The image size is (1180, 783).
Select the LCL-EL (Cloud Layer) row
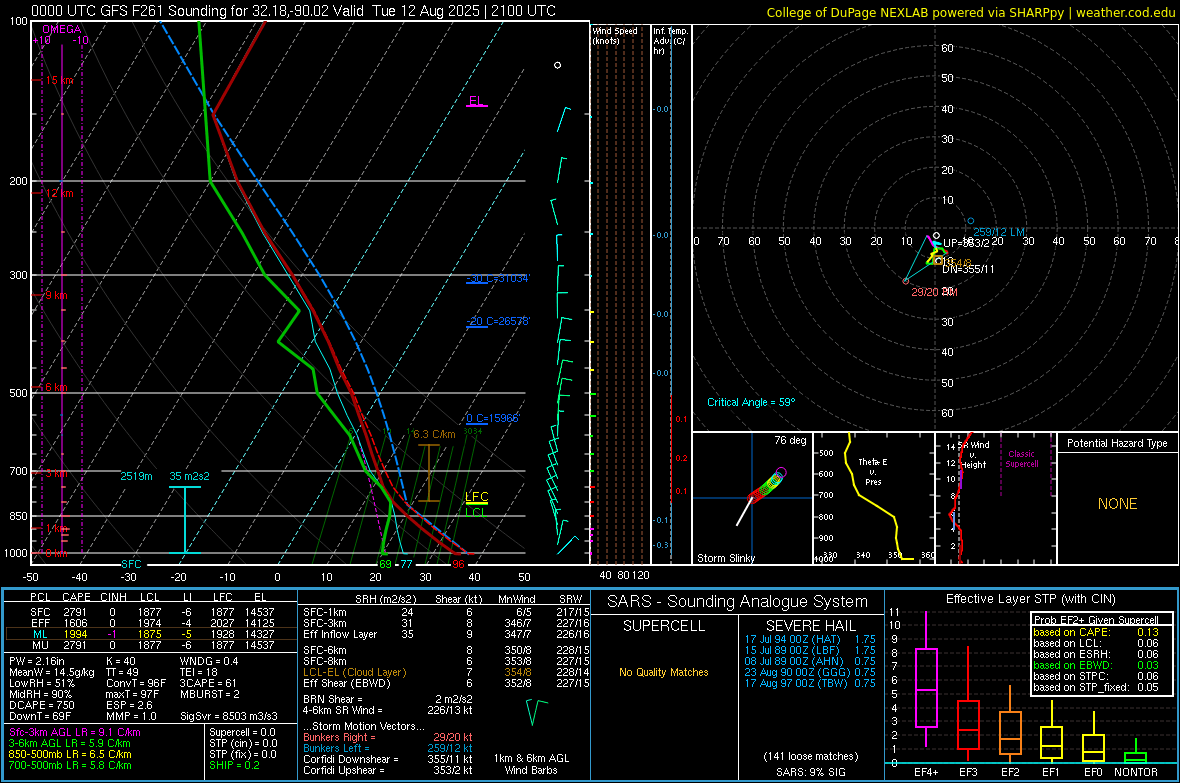click(x=446, y=672)
